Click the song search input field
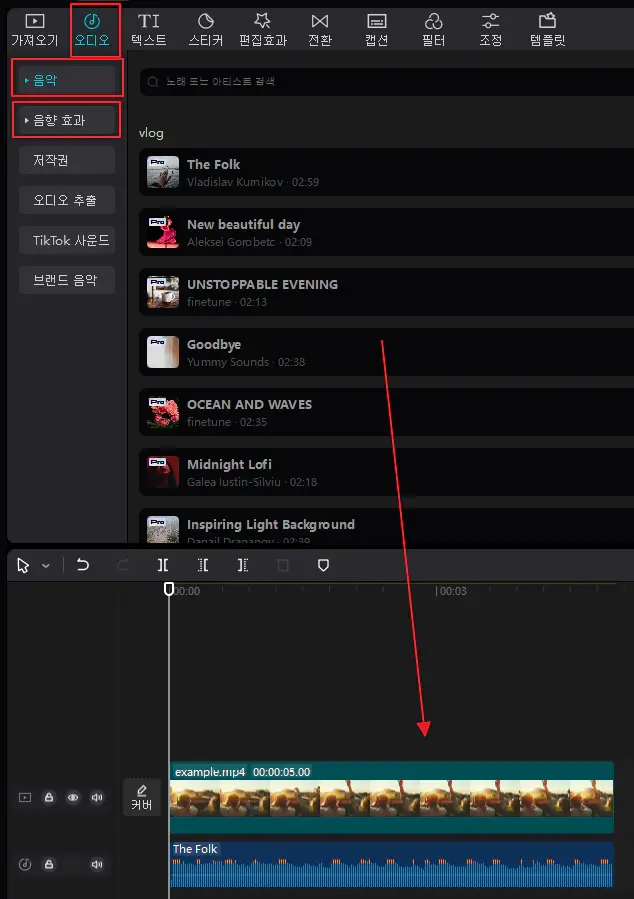The height and width of the screenshot is (899, 634). (x=388, y=81)
